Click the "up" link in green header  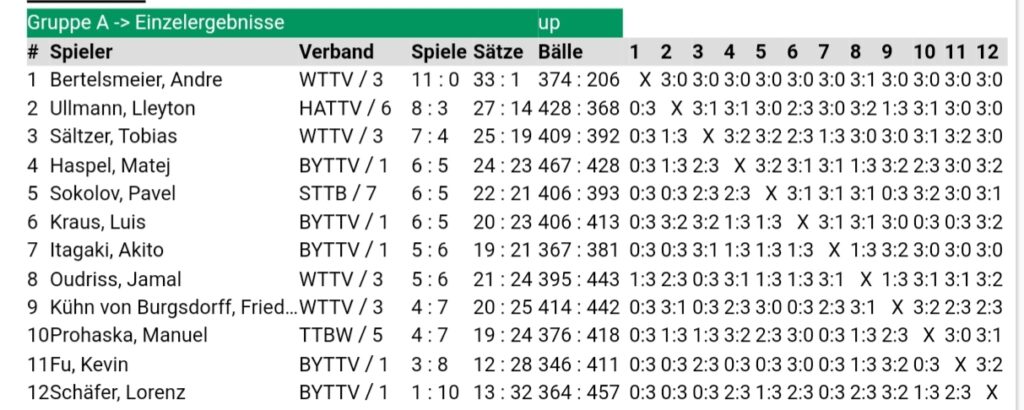pos(549,23)
